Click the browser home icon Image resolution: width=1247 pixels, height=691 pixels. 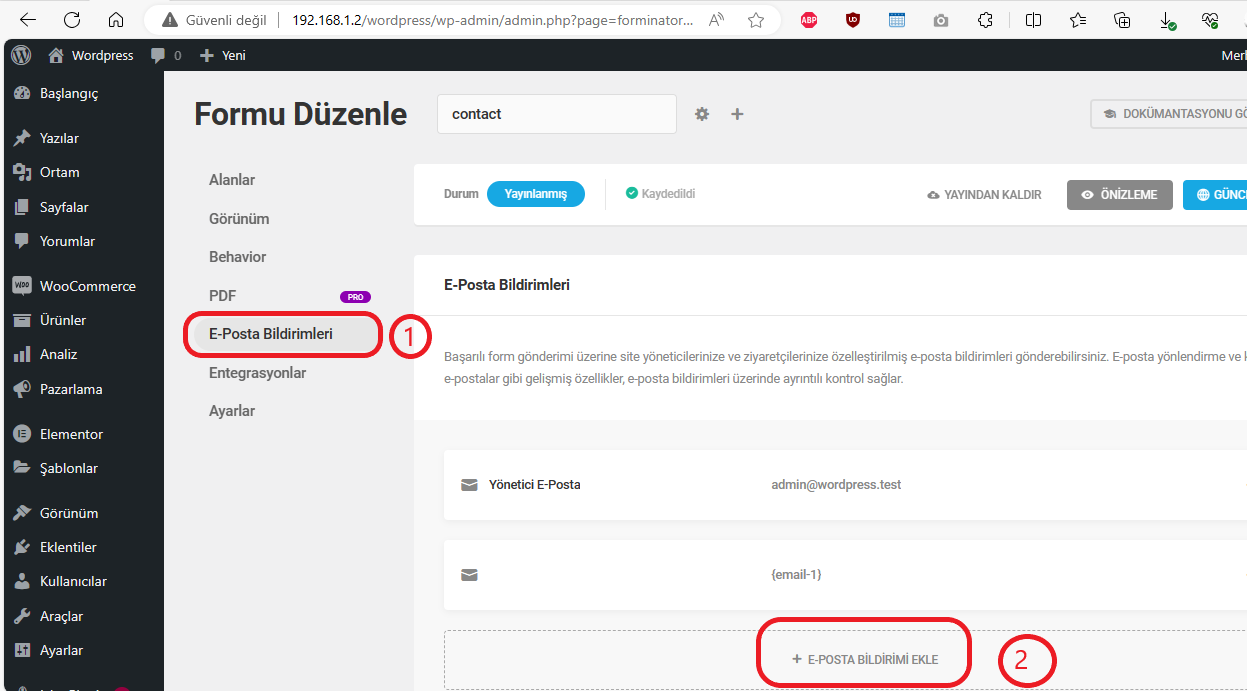pyautogui.click(x=116, y=20)
